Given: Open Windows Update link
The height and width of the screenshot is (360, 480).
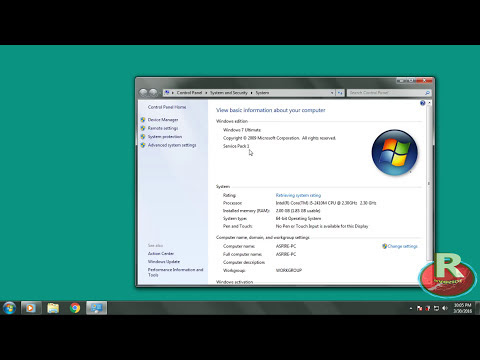Looking at the screenshot, I should [x=164, y=262].
